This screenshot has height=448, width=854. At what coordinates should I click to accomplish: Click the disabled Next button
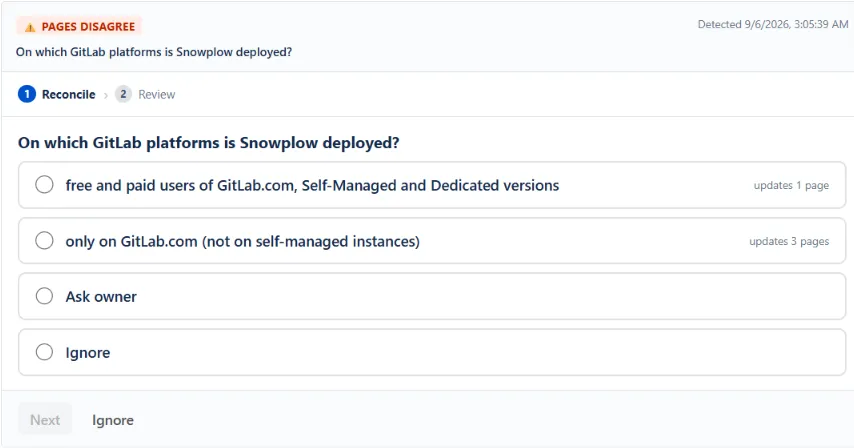coord(45,419)
